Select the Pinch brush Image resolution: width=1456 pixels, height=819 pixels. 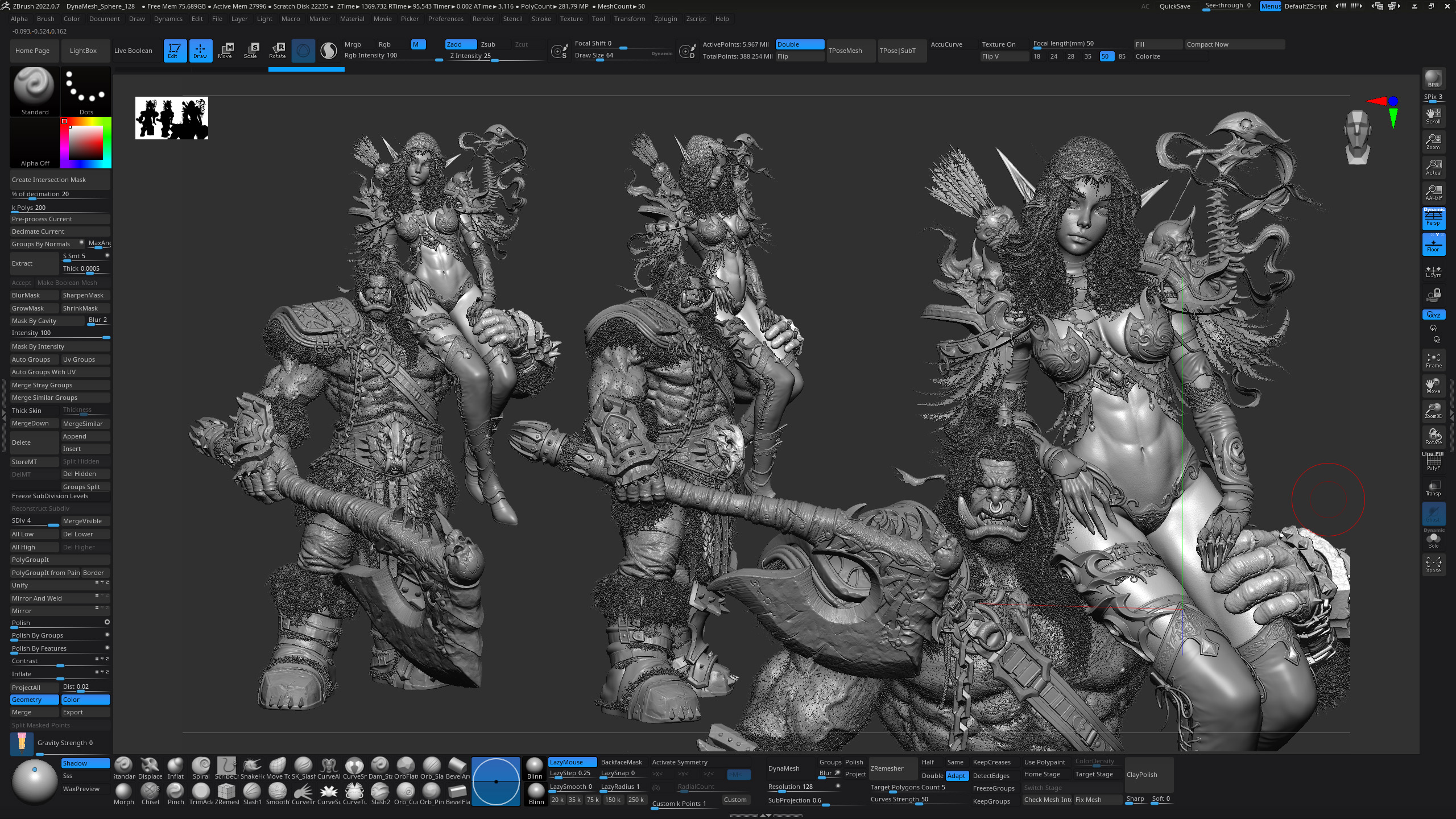[x=175, y=794]
